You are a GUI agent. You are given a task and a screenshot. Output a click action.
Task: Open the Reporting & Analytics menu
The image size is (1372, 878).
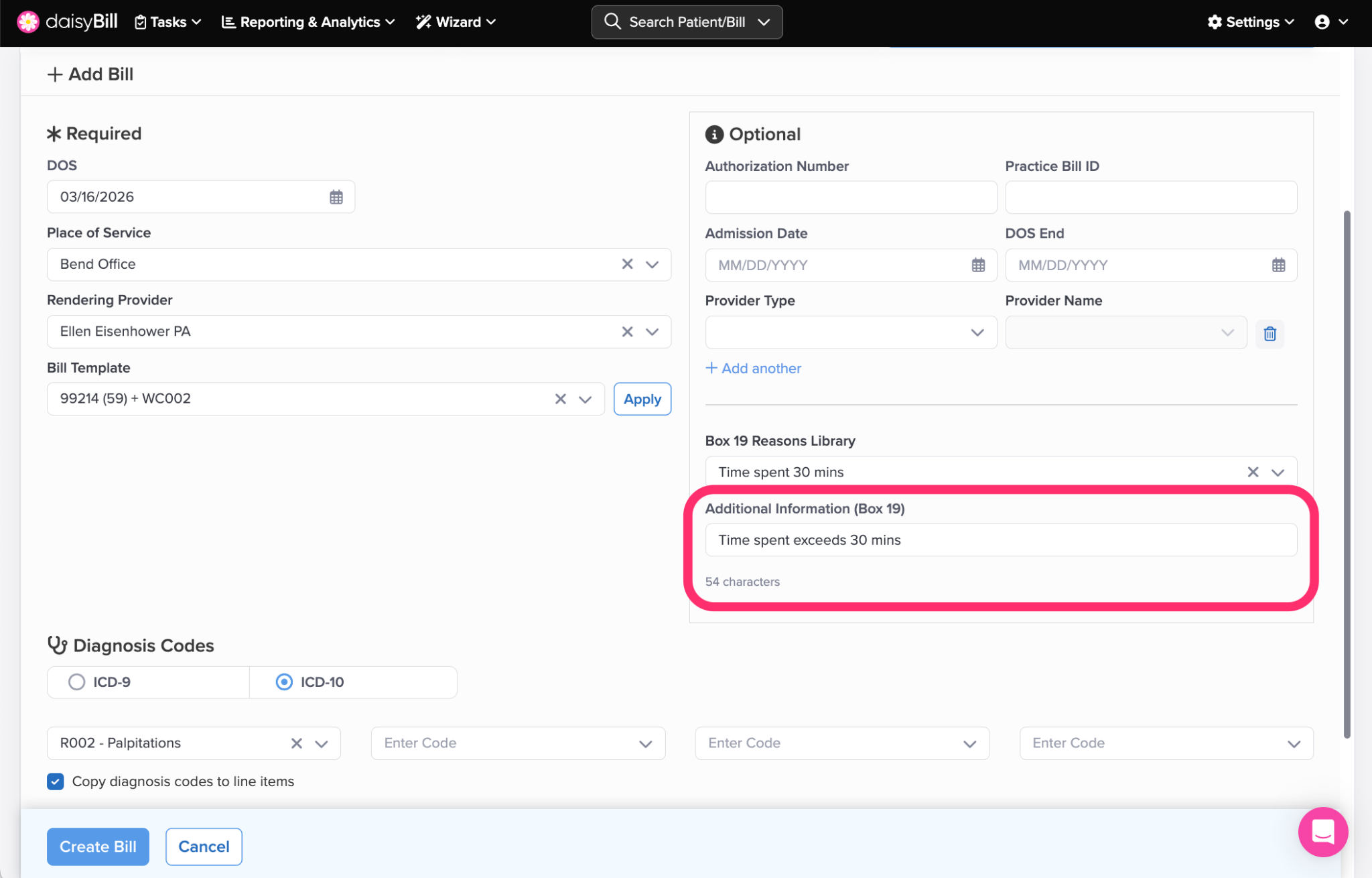[x=308, y=22]
